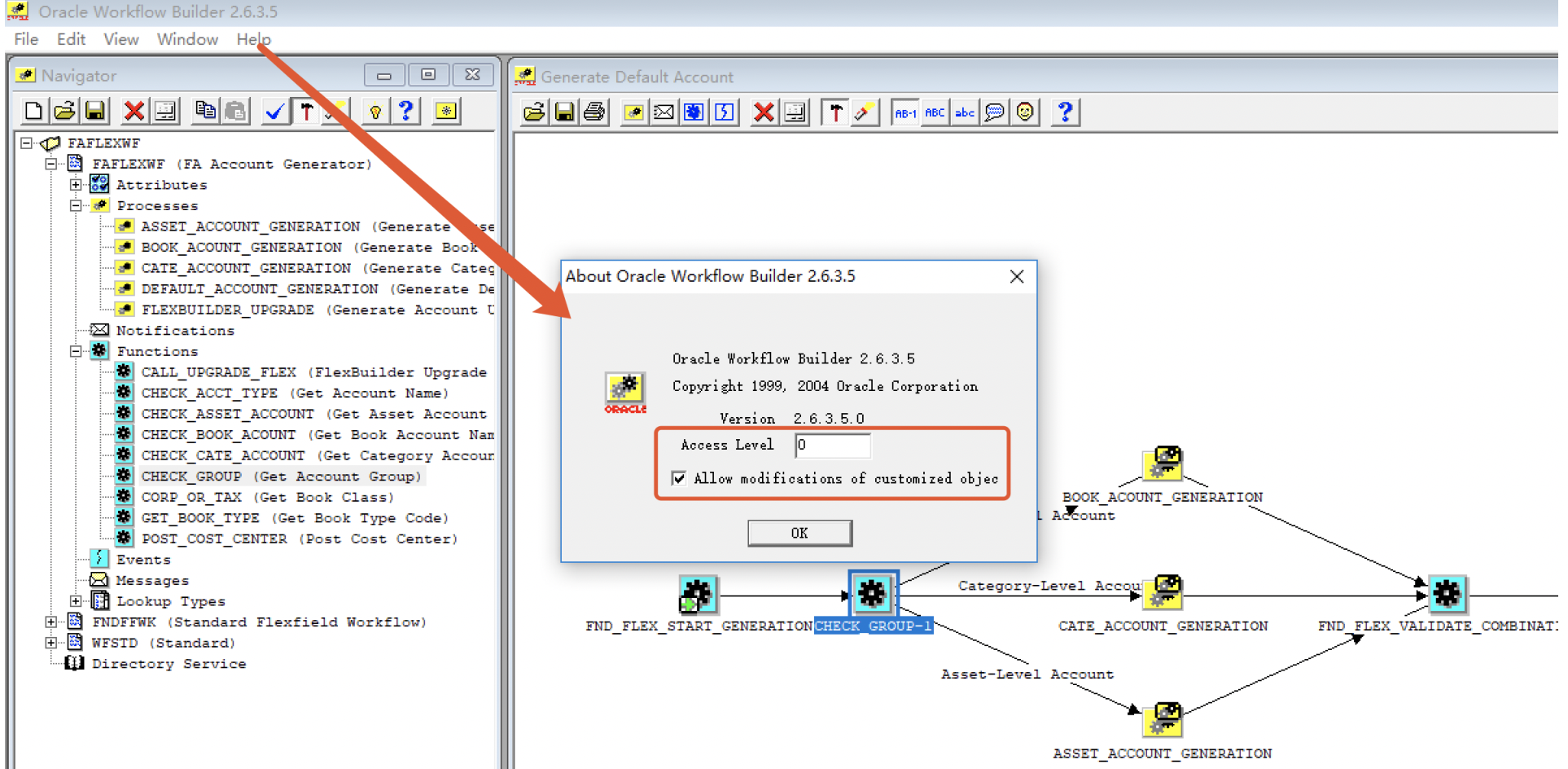Select the CATE_ACCOUNT_GENERATION process node in diagram

pos(1163,592)
